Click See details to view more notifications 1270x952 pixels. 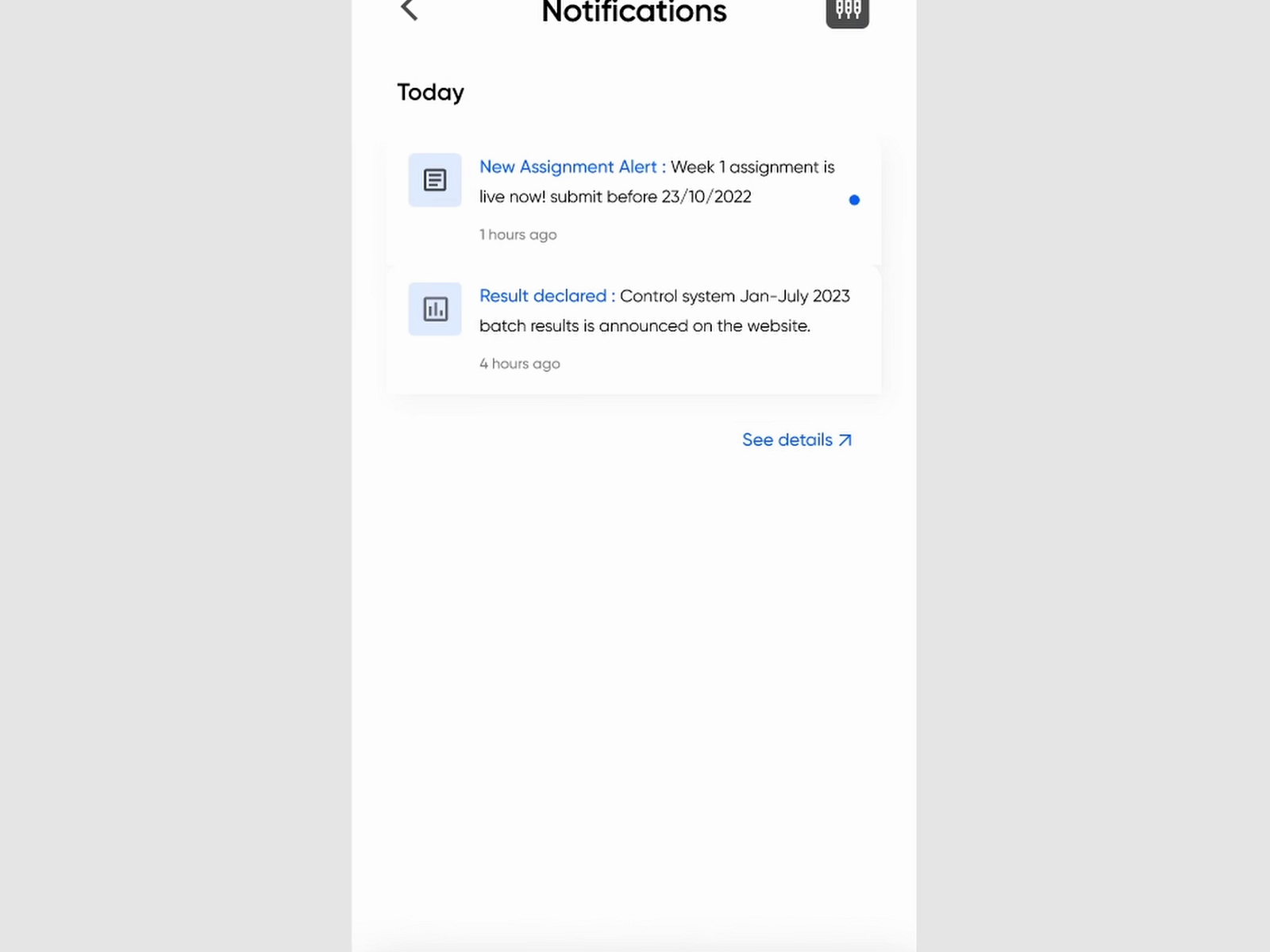coord(787,440)
